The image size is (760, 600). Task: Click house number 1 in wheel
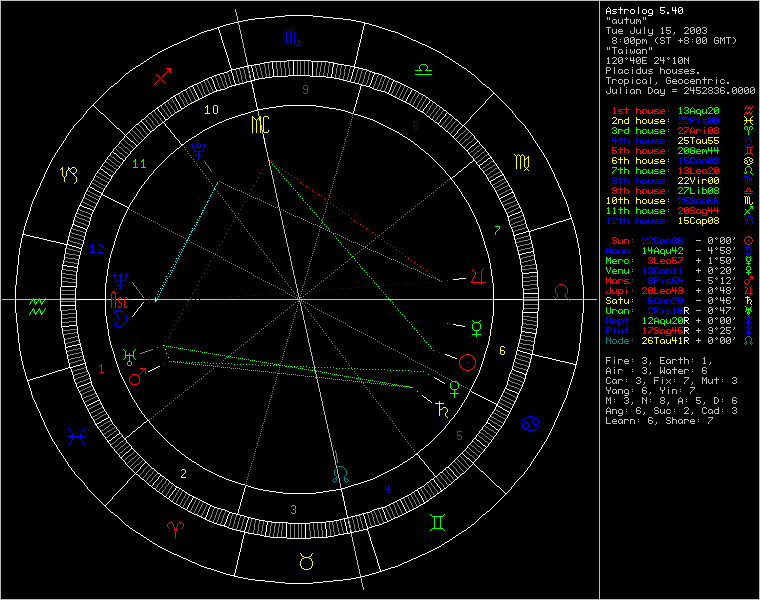pyautogui.click(x=101, y=369)
